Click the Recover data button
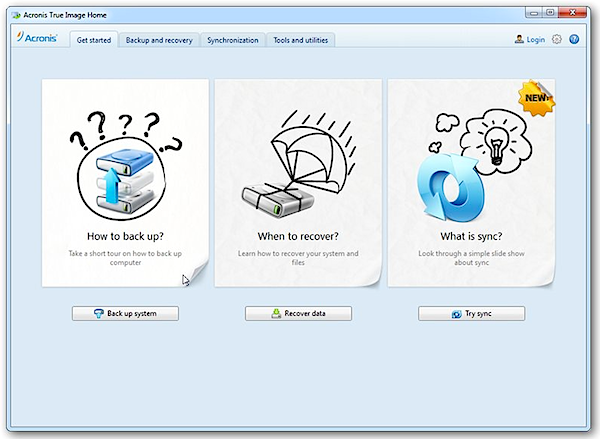This screenshot has height=439, width=600. pyautogui.click(x=298, y=313)
